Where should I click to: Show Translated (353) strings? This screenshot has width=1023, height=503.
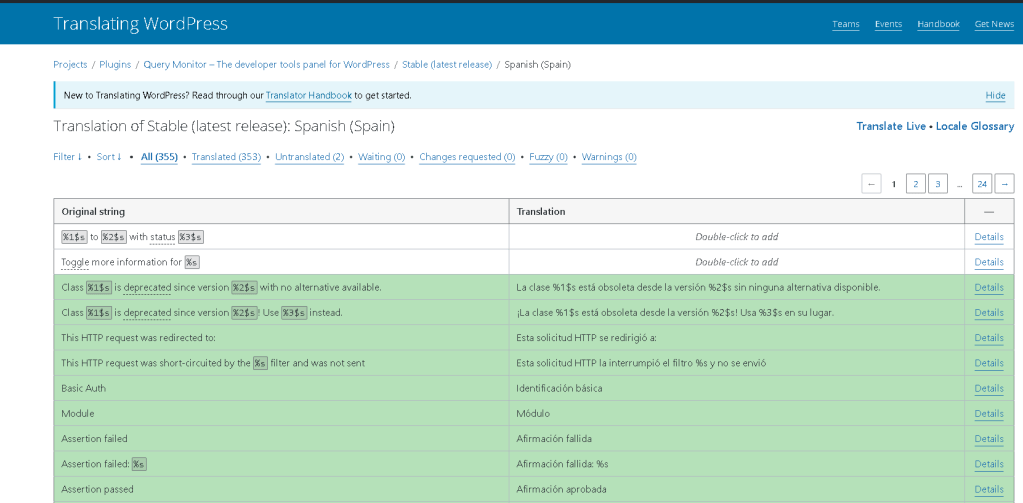pyautogui.click(x=226, y=157)
